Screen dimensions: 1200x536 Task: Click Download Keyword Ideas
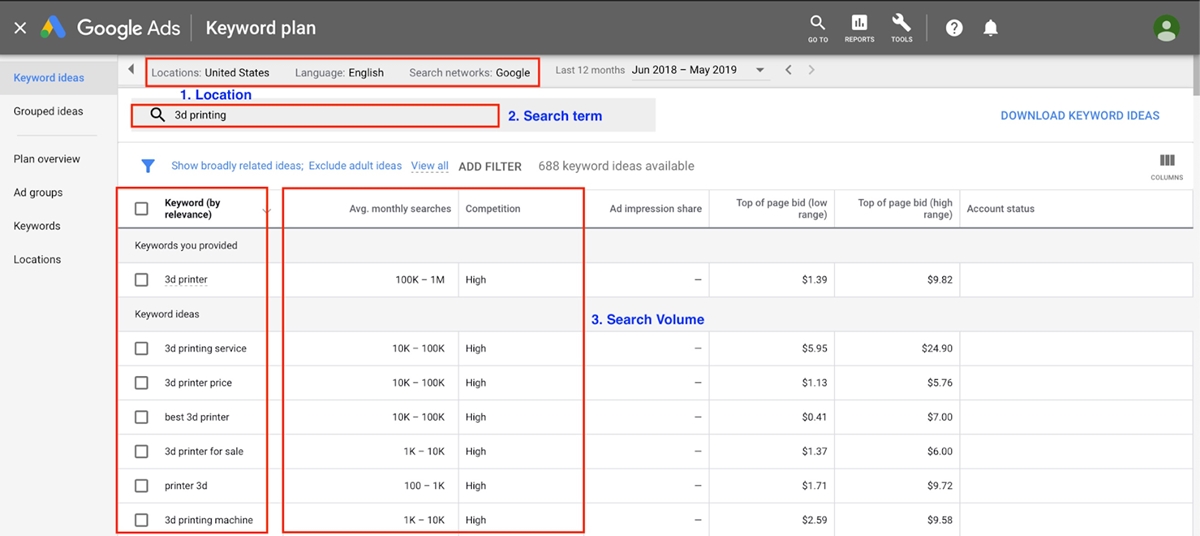point(1080,116)
